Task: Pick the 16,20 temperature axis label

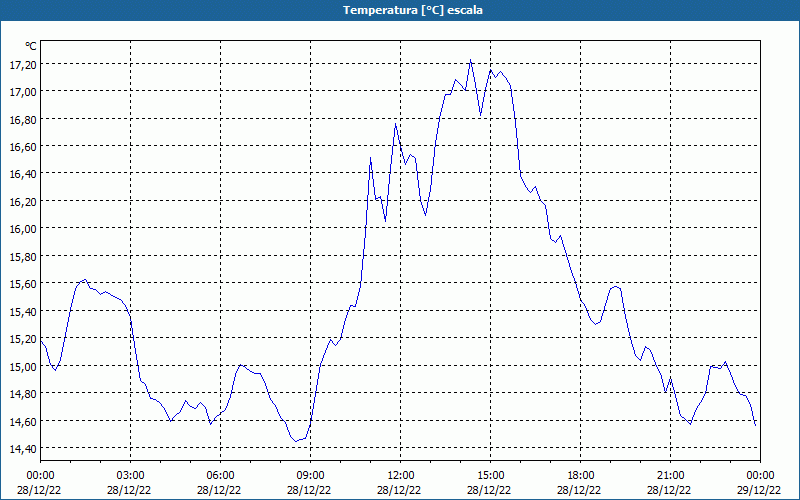Action: point(23,202)
